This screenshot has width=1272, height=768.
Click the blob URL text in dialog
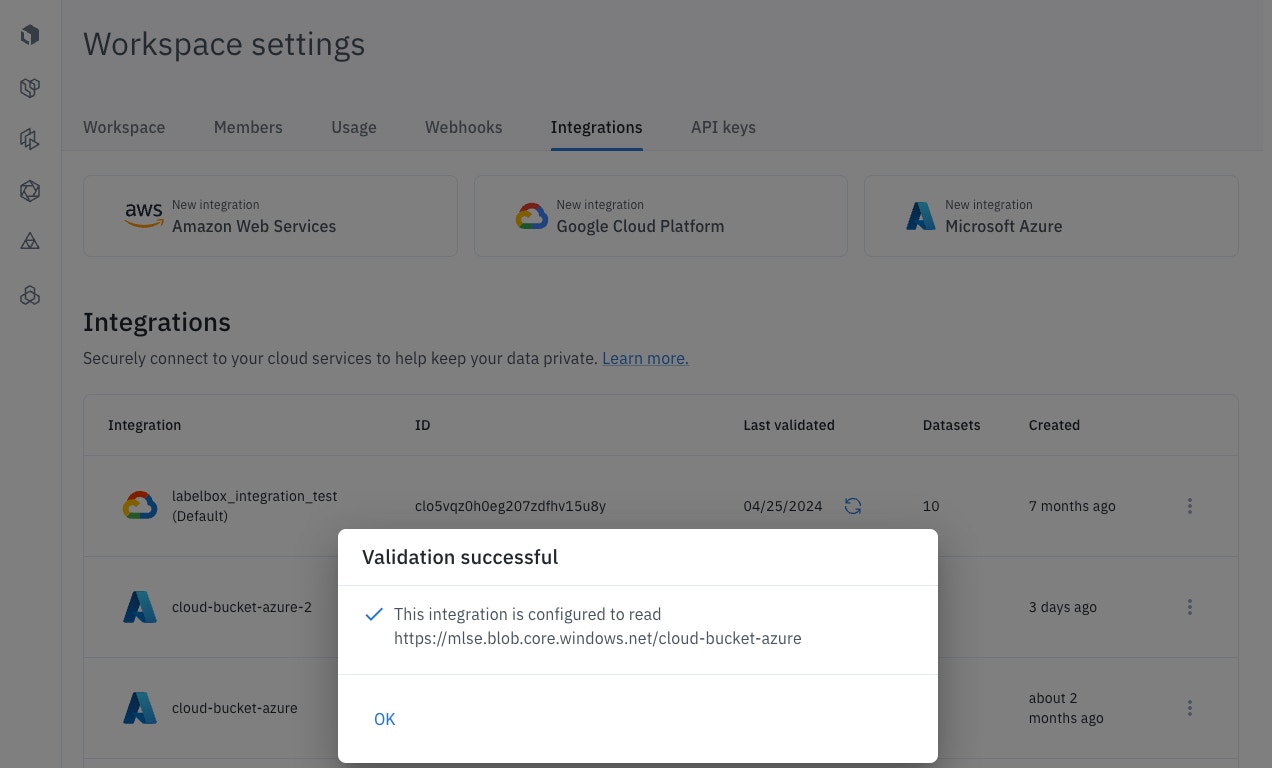(x=598, y=638)
